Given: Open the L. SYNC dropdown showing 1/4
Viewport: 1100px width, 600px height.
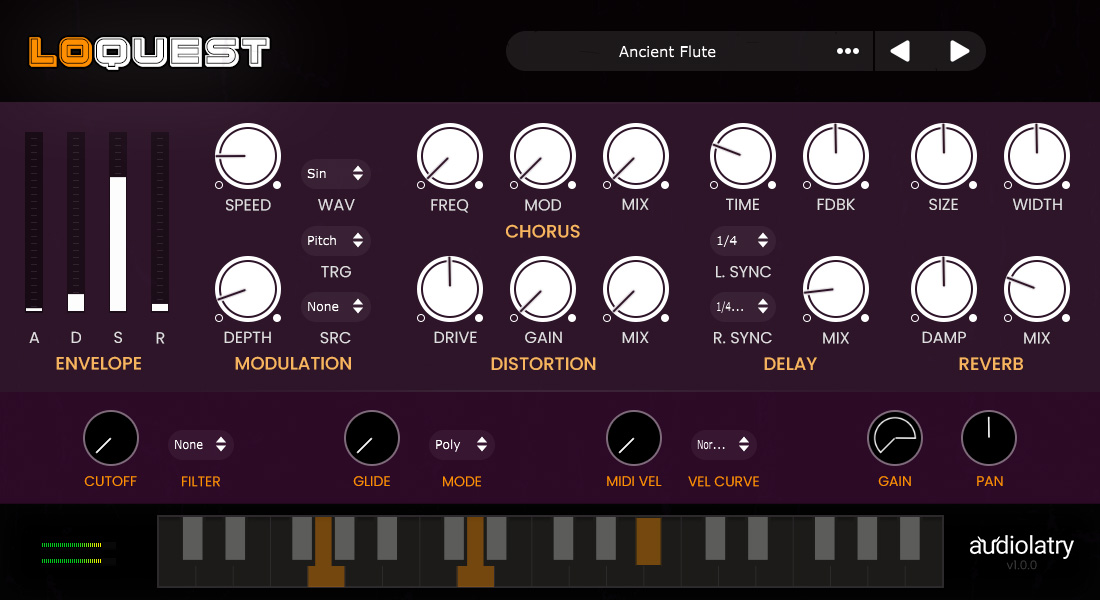Looking at the screenshot, I should [x=742, y=241].
